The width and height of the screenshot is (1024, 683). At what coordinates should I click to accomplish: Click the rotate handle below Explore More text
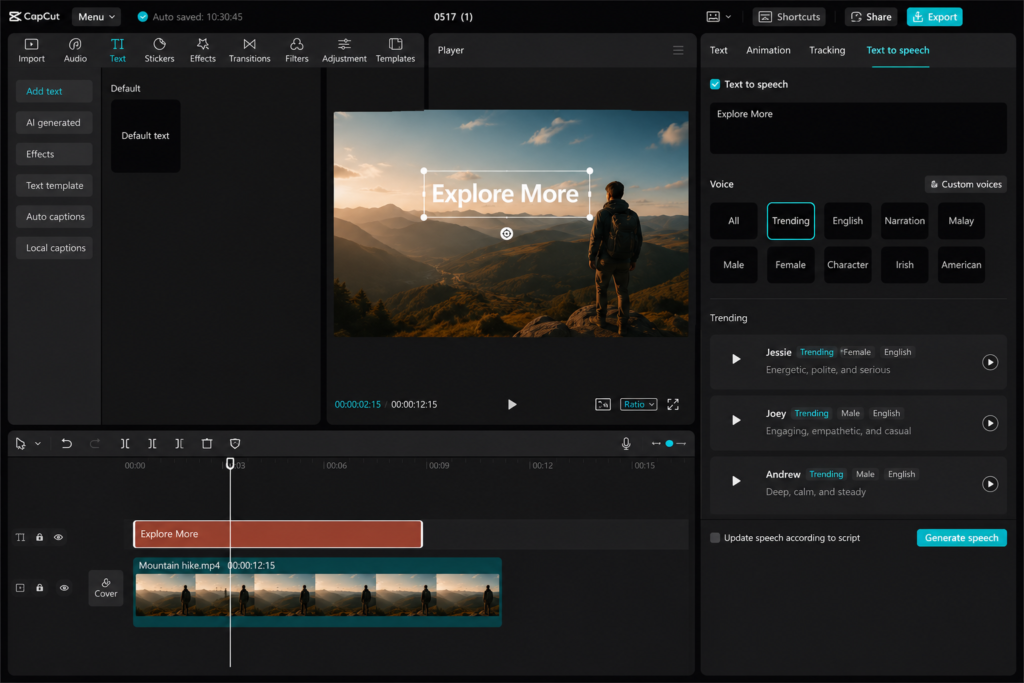(x=506, y=234)
